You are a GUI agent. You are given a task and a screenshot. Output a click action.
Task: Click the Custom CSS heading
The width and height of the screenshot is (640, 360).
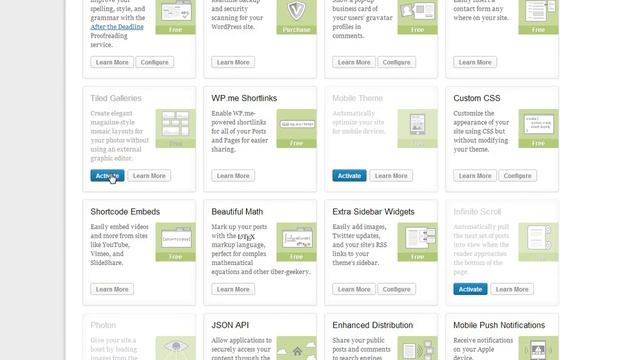pyautogui.click(x=477, y=98)
